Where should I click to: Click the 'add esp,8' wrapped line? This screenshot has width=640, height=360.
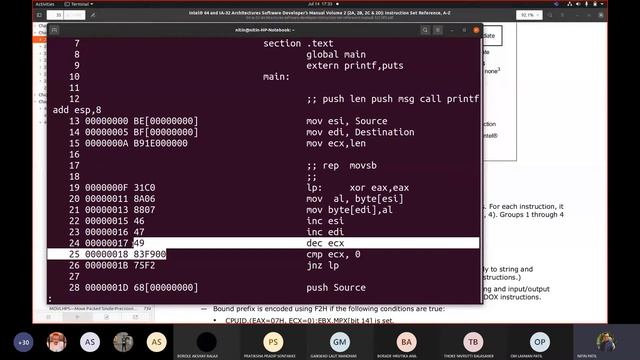[77, 110]
